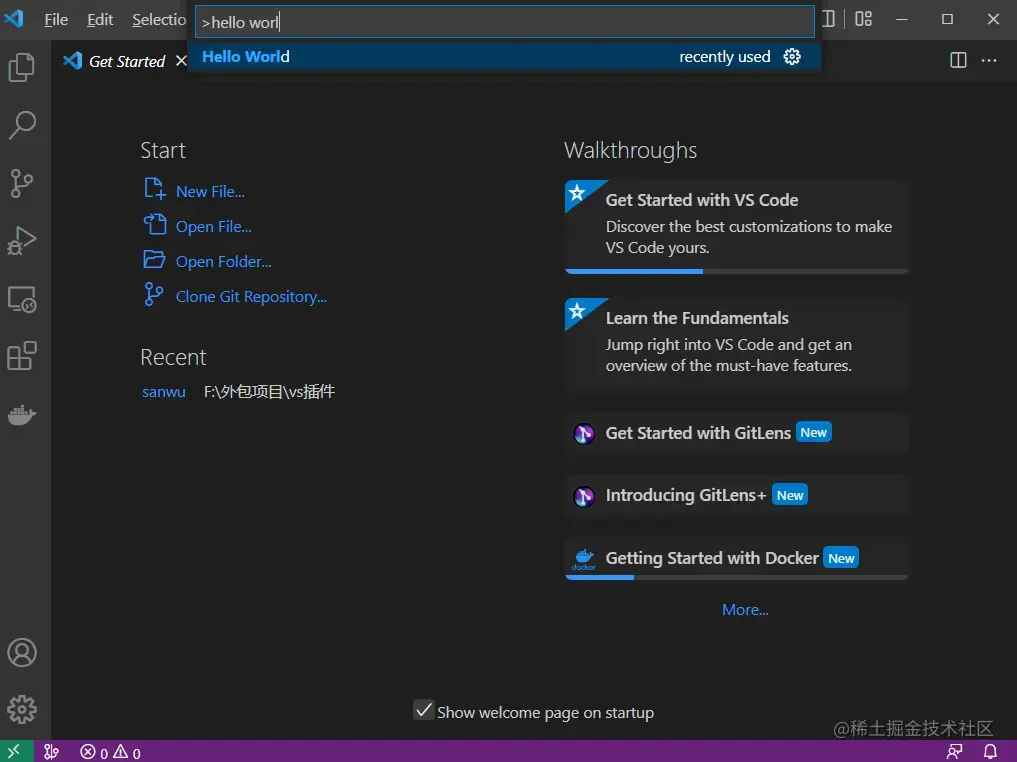The height and width of the screenshot is (762, 1017).
Task: Click the GitLens icon beside Get Started with GitLens
Action: (584, 433)
